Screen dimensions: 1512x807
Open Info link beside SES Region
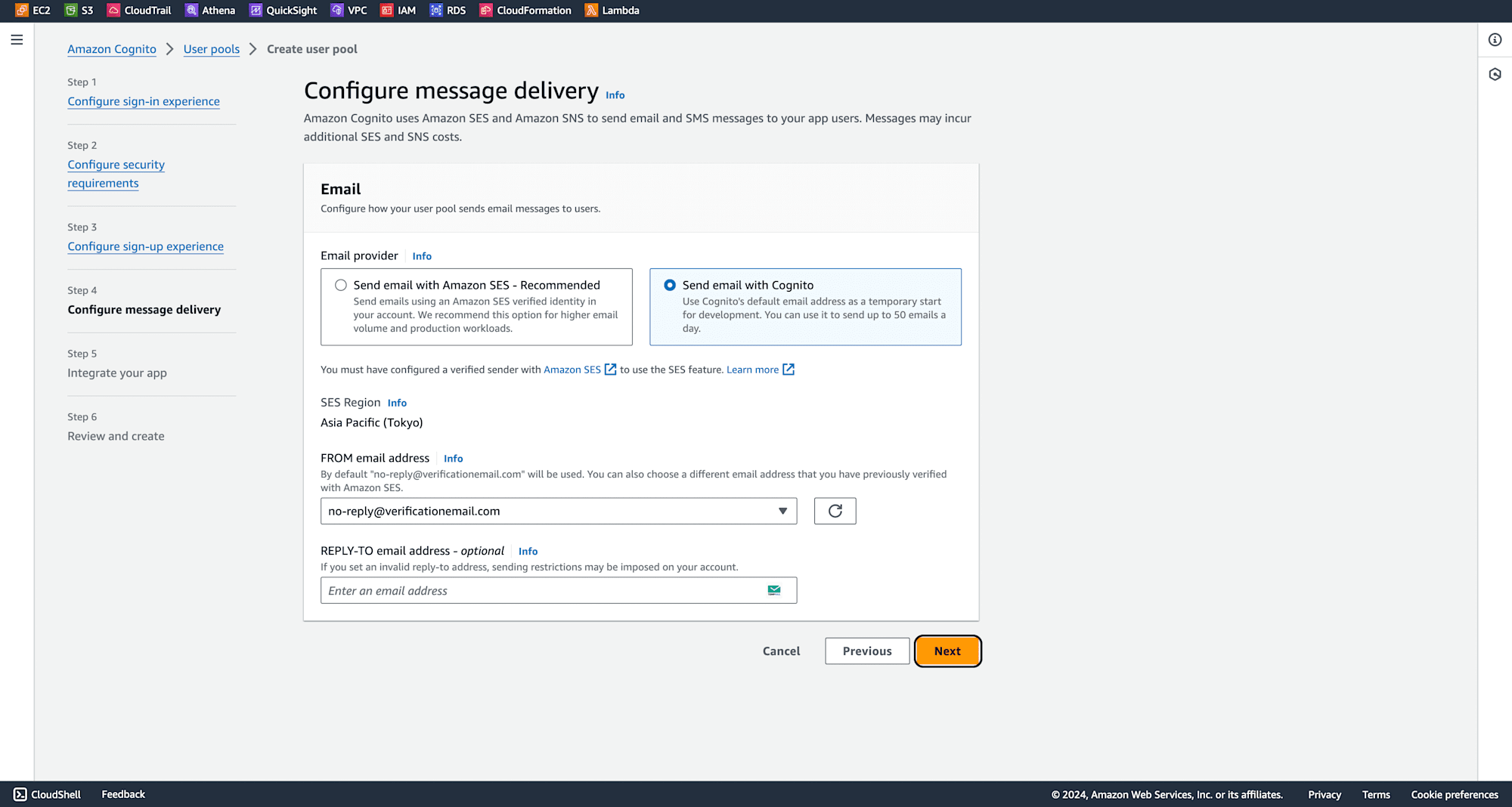pyautogui.click(x=397, y=403)
